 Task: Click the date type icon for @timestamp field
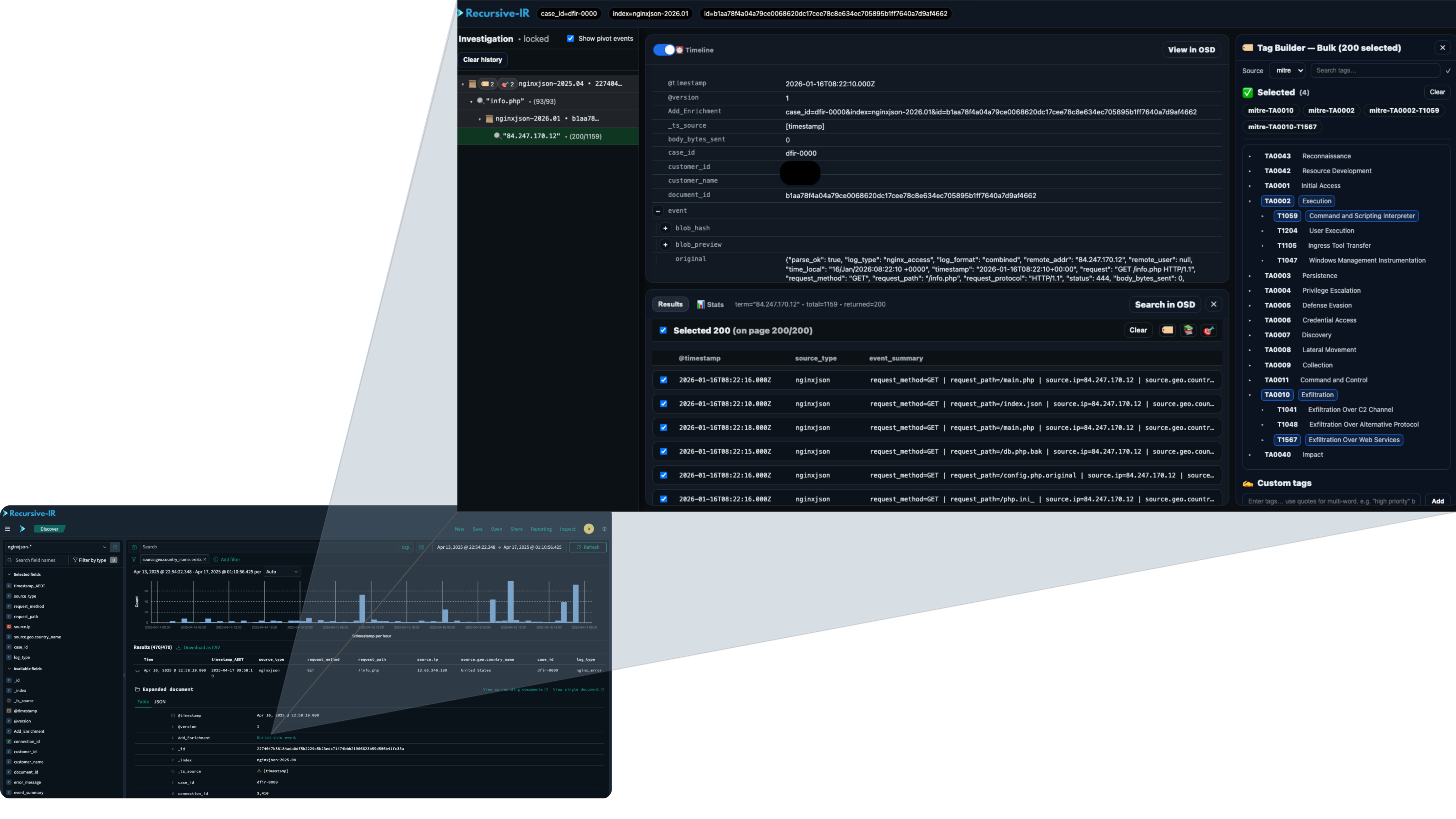click(9, 711)
